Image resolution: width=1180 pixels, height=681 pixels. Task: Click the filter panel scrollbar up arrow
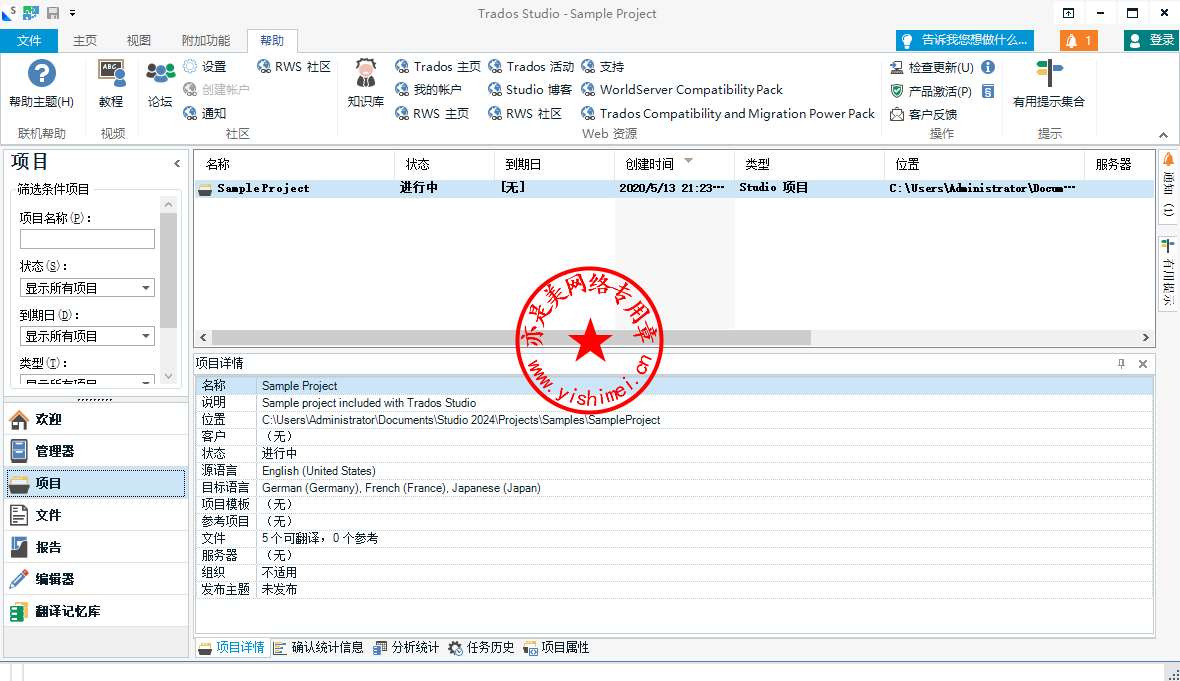pyautogui.click(x=169, y=205)
